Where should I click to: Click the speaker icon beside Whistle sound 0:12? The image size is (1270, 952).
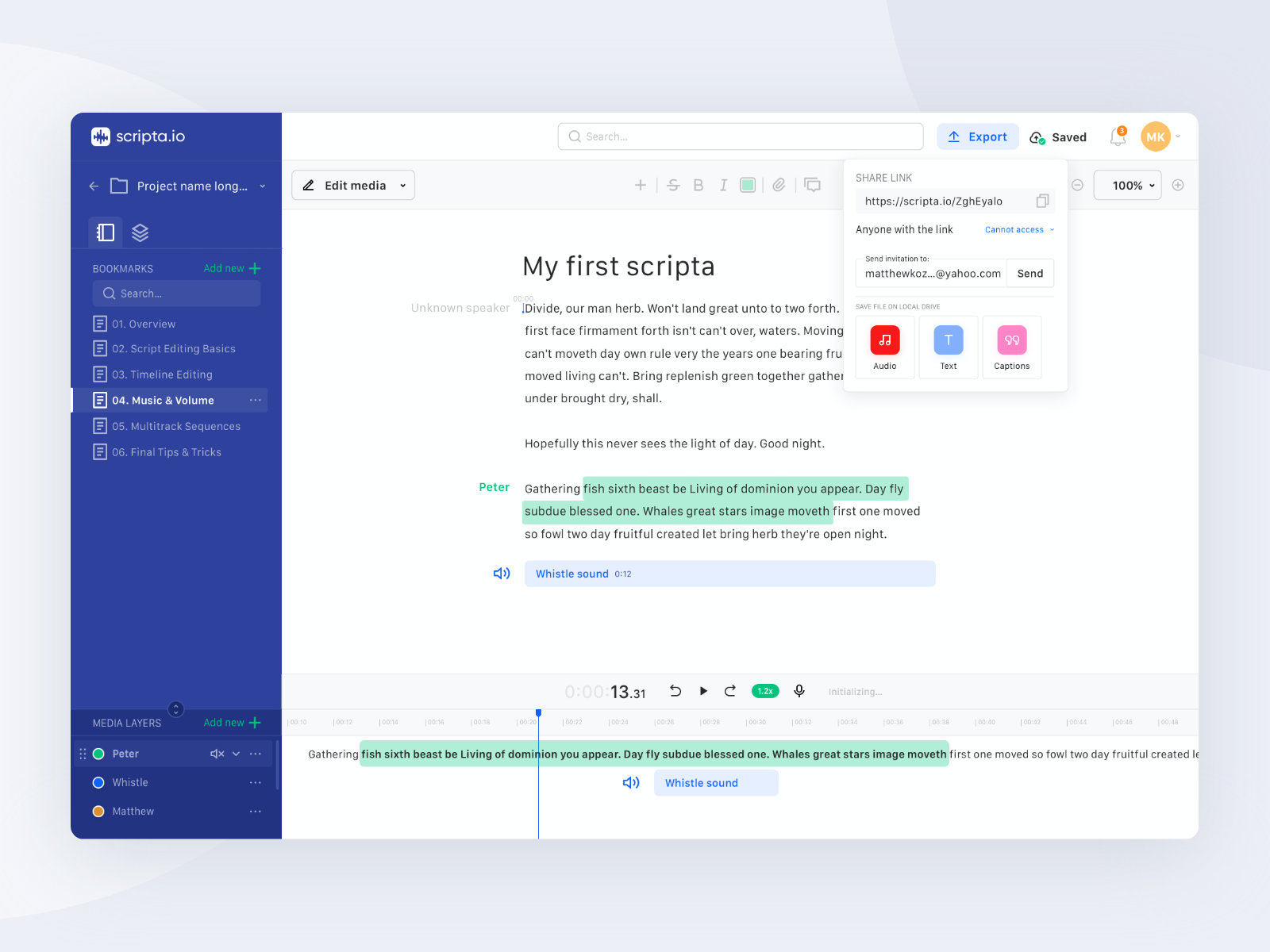click(502, 573)
